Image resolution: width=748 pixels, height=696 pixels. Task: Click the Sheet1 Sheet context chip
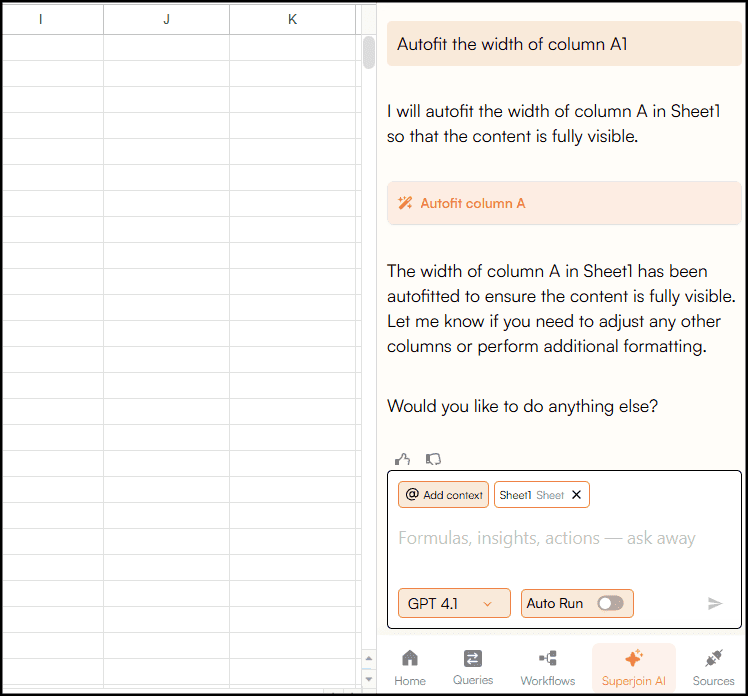tap(532, 495)
